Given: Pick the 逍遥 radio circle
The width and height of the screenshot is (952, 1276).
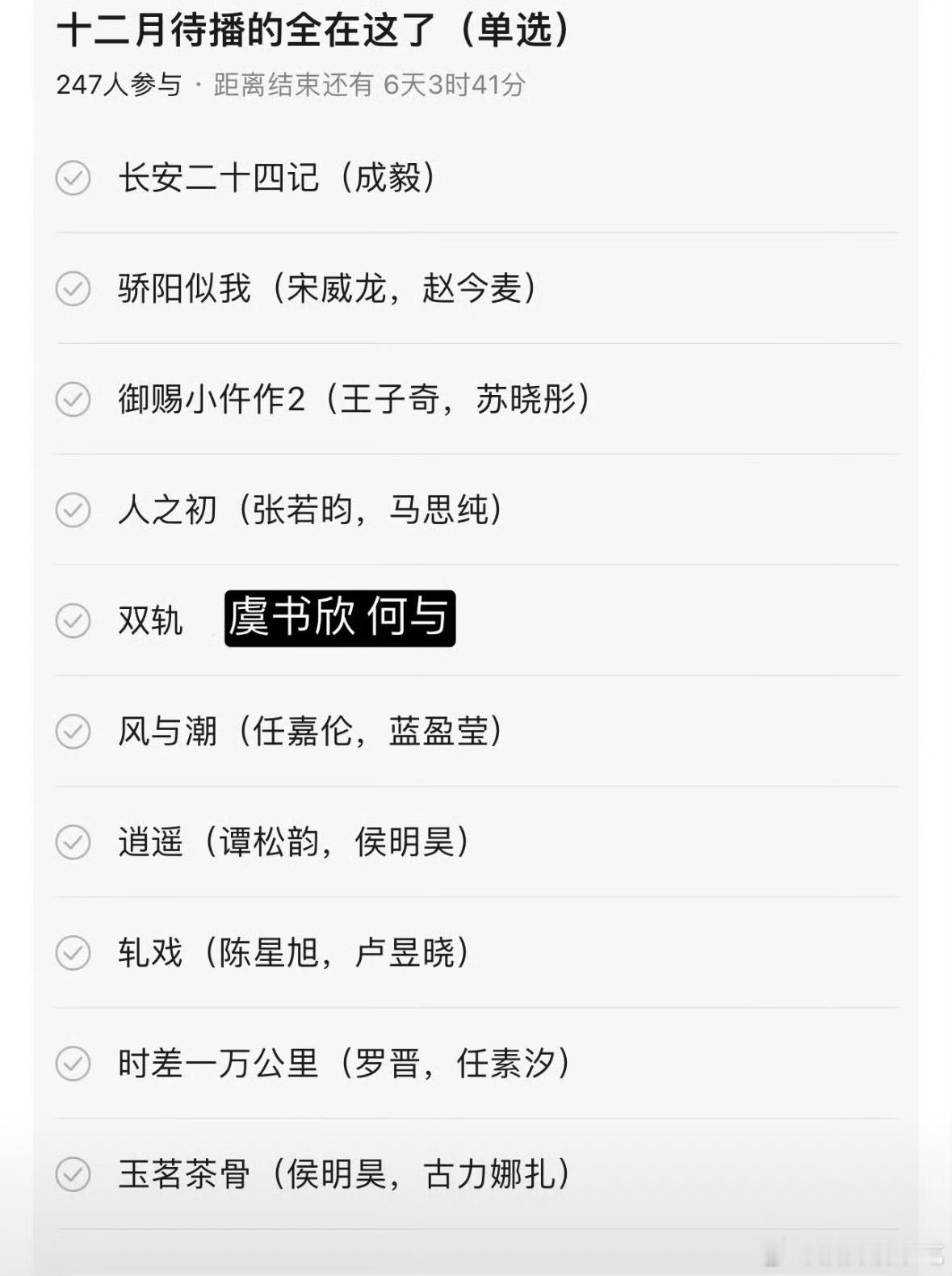Looking at the screenshot, I should [73, 842].
